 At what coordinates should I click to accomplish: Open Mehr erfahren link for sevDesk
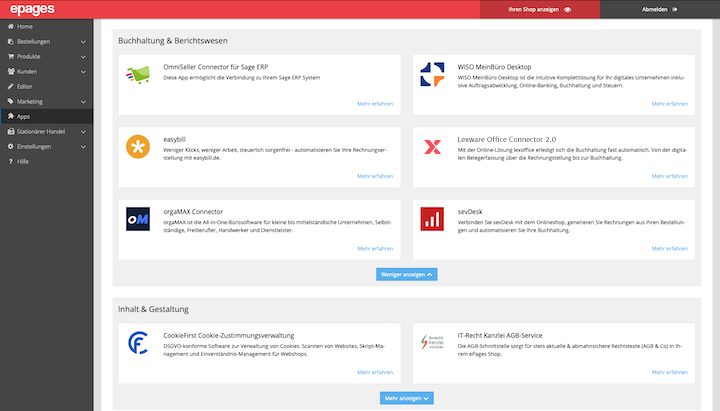669,248
